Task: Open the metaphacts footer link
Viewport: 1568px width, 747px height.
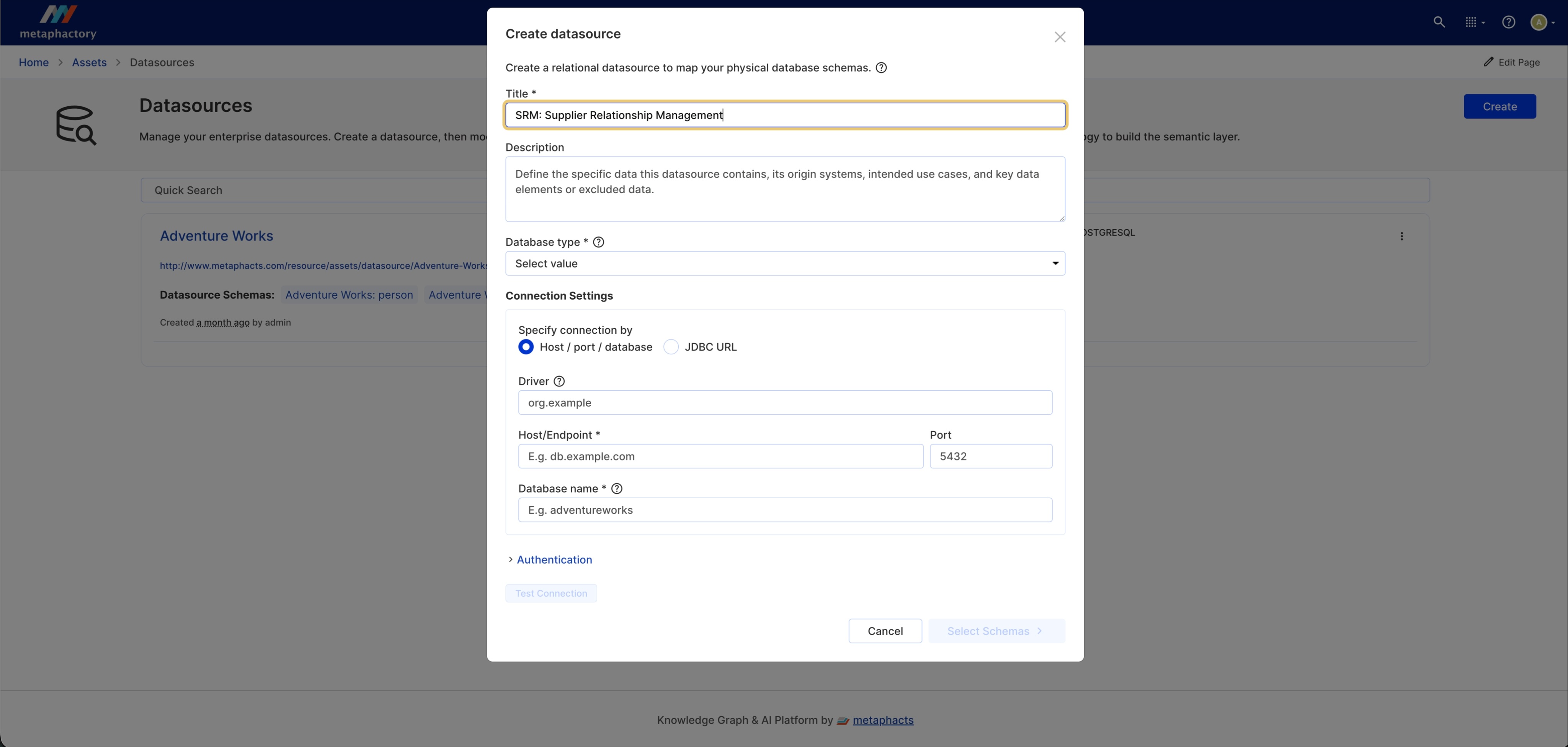Action: [883, 720]
